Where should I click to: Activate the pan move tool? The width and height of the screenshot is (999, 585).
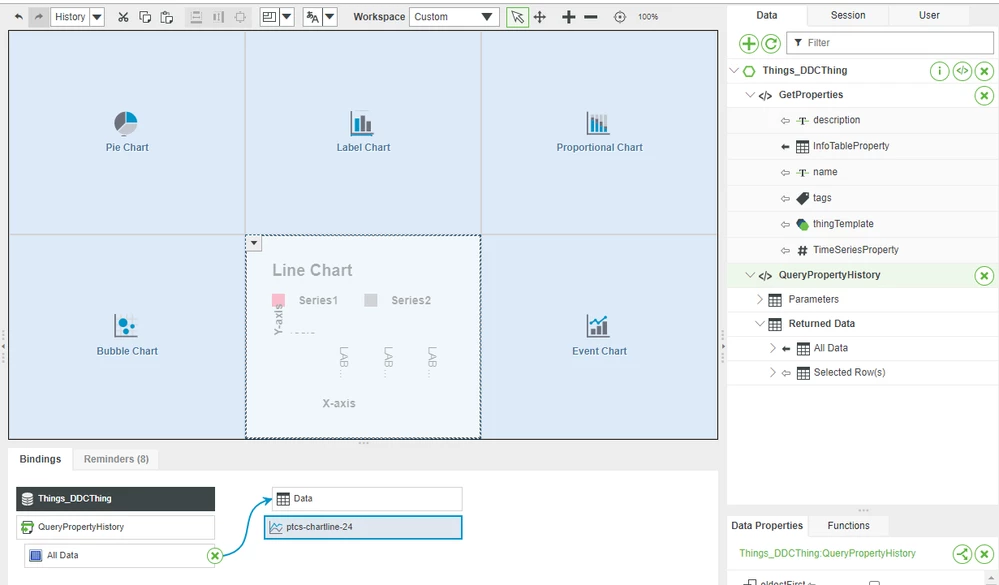pyautogui.click(x=540, y=17)
